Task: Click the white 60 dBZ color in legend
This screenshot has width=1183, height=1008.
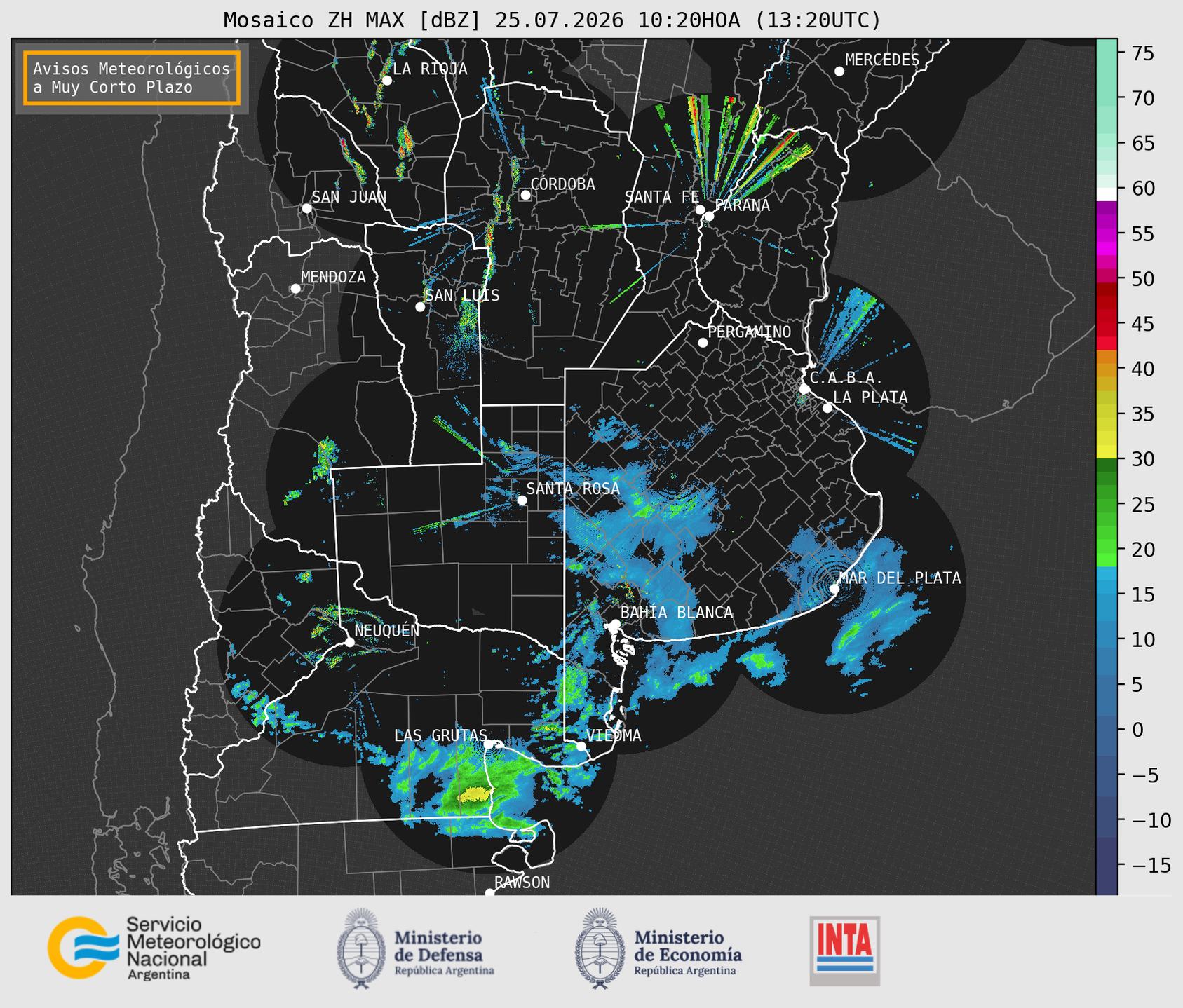Action: pos(1107,194)
